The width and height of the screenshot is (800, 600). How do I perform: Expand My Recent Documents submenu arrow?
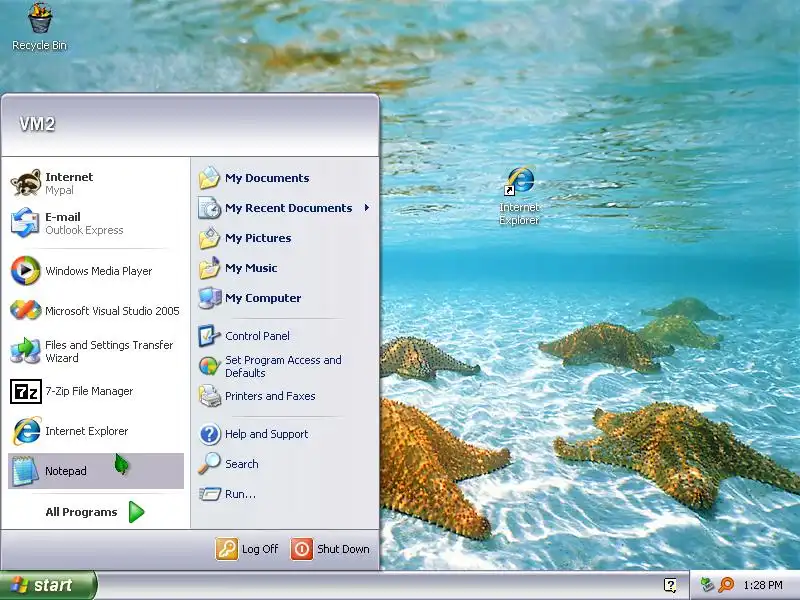pos(366,208)
